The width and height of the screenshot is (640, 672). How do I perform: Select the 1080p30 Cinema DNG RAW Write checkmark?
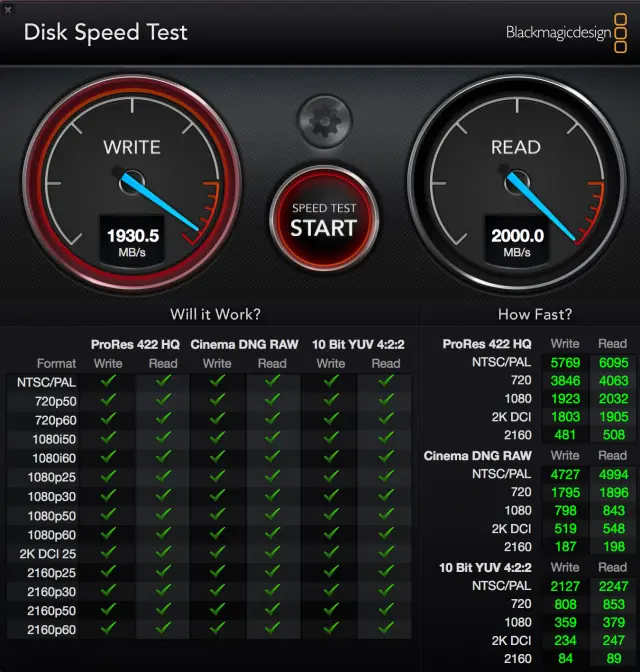coord(217,497)
